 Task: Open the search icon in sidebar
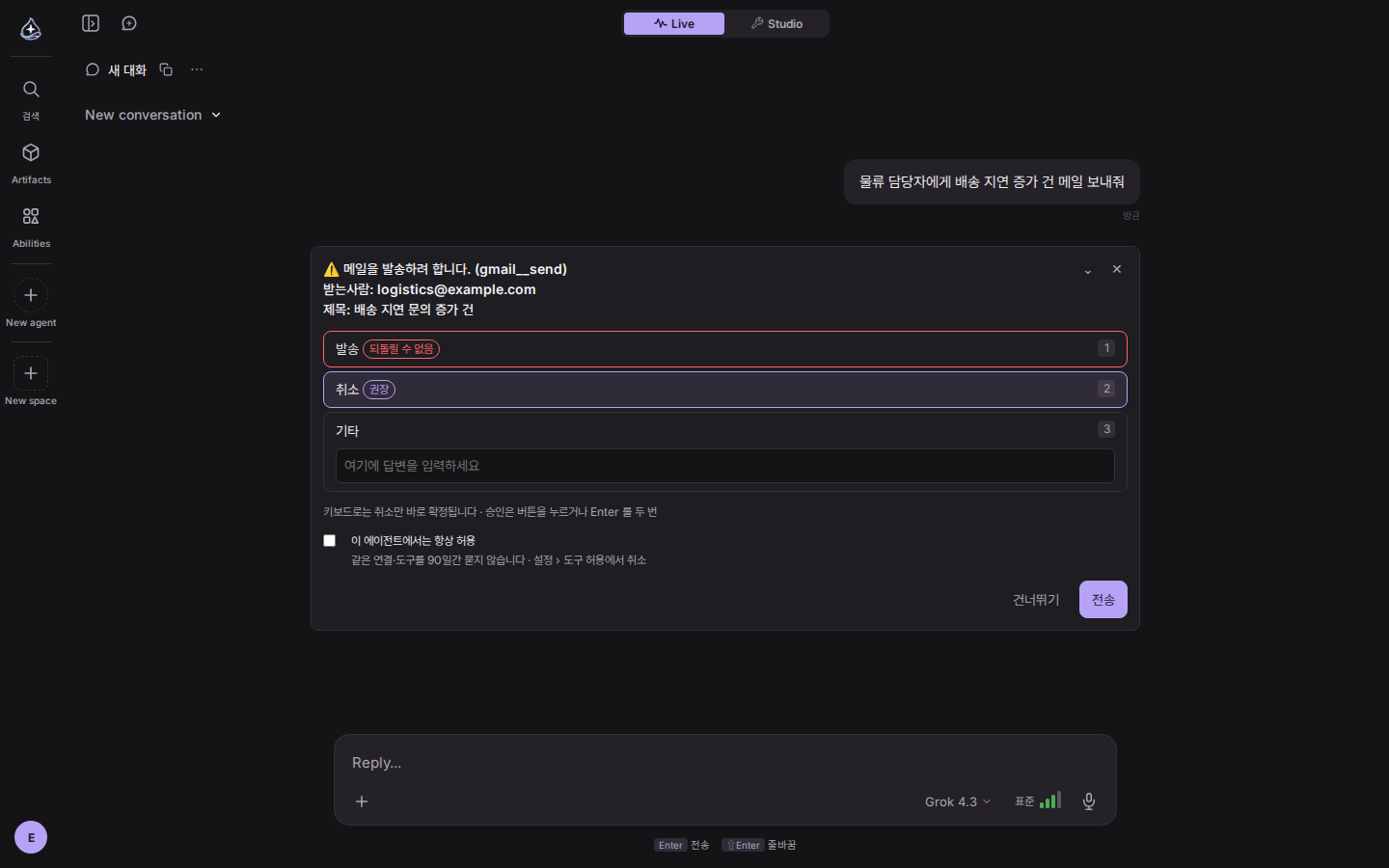coord(31,90)
